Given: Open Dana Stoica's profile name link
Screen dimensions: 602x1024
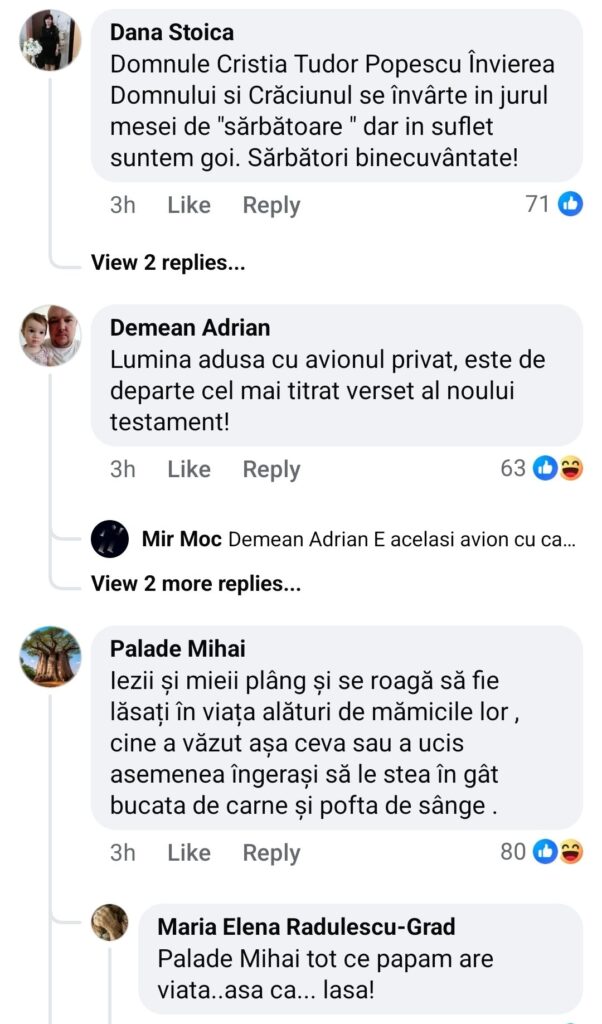Looking at the screenshot, I should tap(172, 33).
